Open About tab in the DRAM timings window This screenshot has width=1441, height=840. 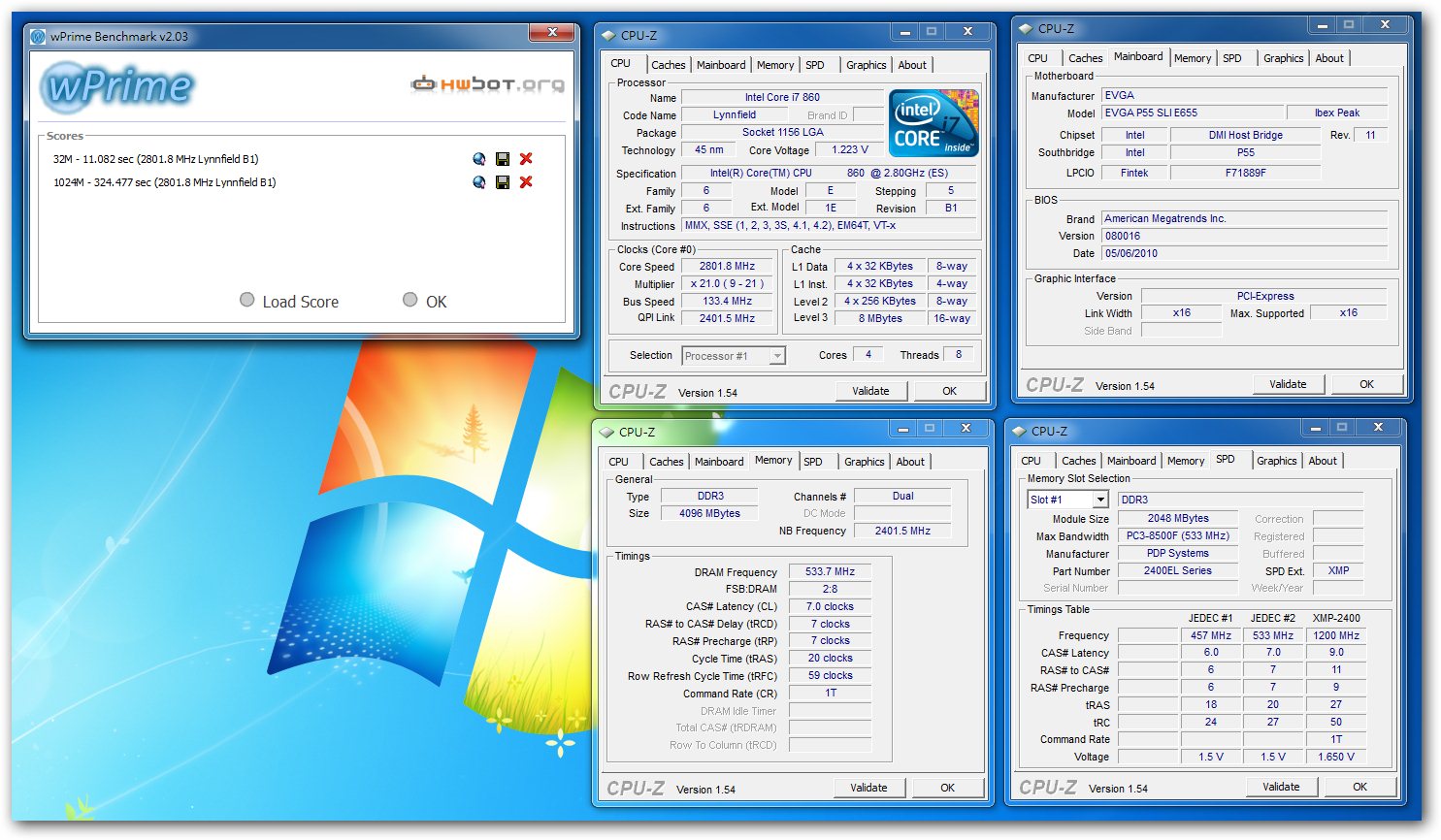tap(909, 462)
